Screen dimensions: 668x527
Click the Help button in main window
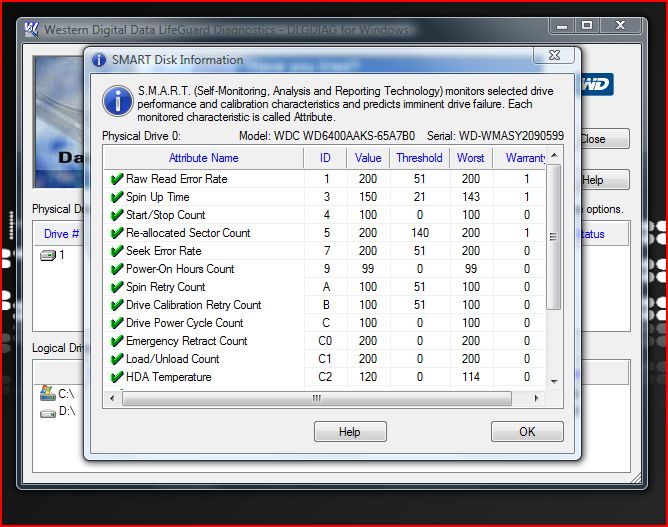coord(605,180)
